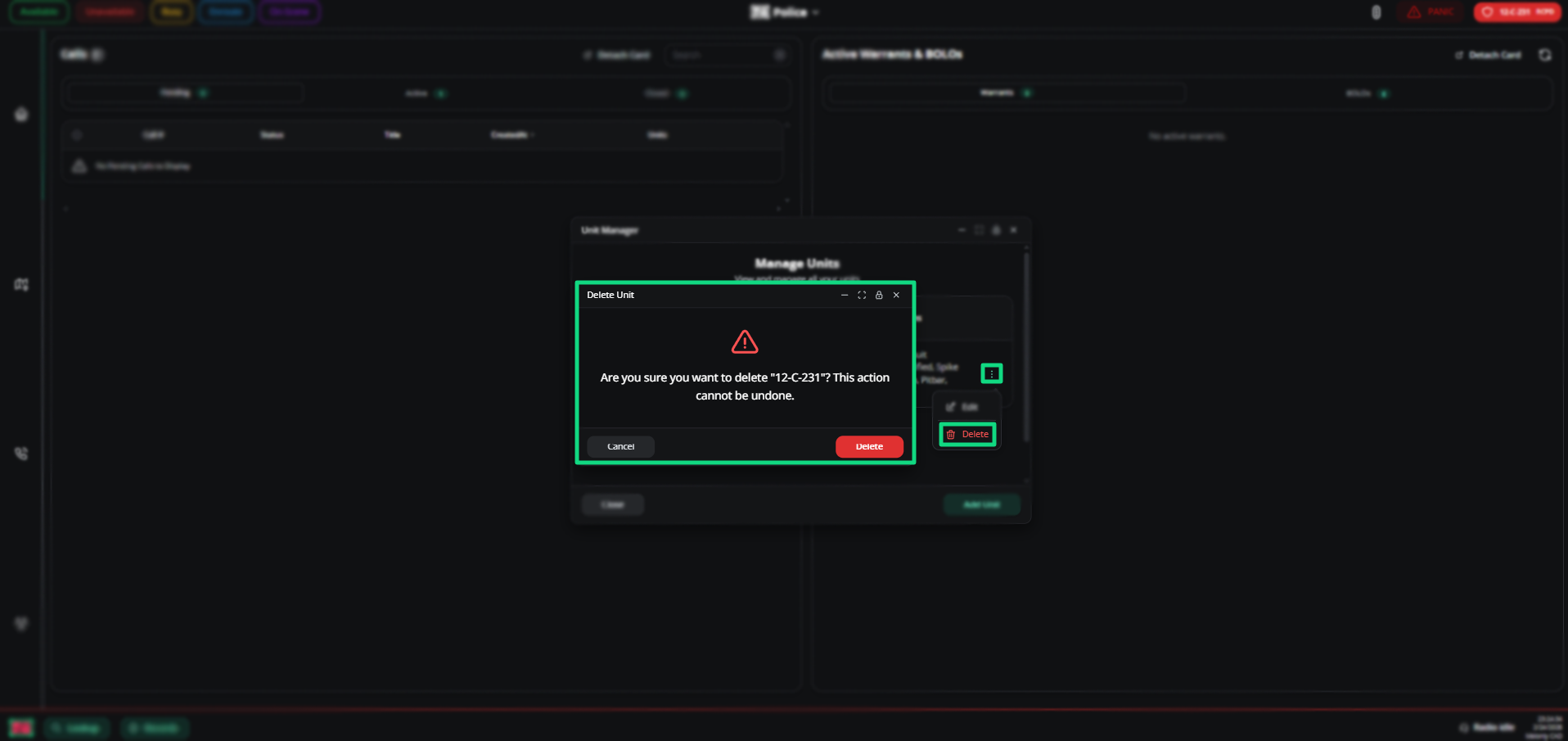Minimize the Delete Unit dialog
Screen dimensions: 1568x741
(x=845, y=295)
